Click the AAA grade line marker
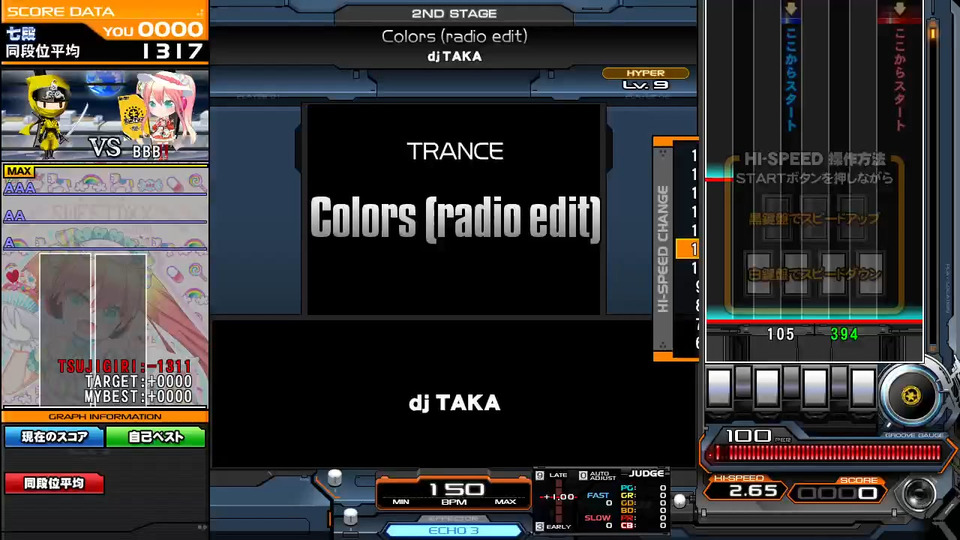This screenshot has width=960, height=540. (20, 189)
